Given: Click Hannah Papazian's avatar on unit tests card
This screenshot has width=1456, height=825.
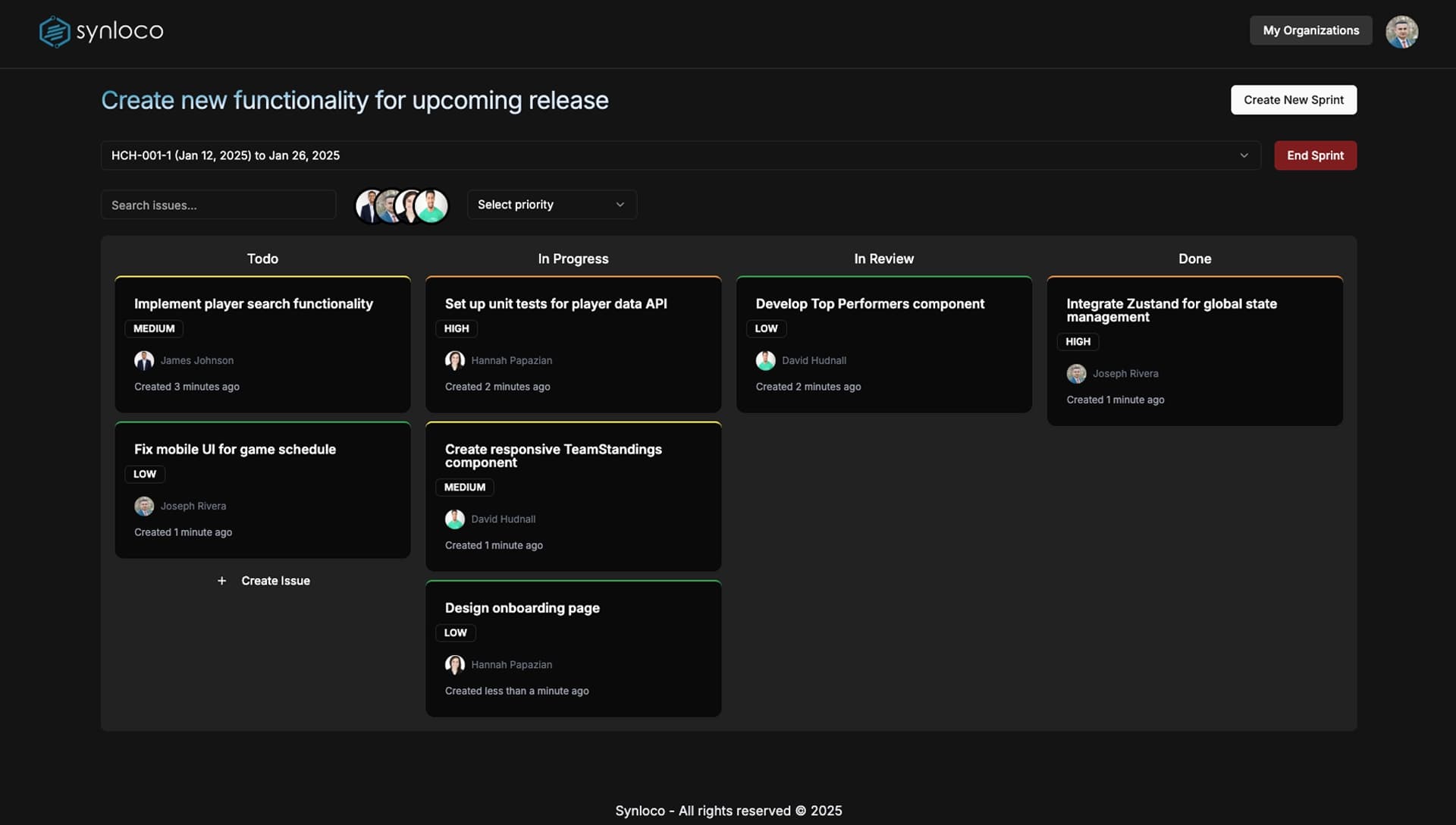Looking at the screenshot, I should pos(455,360).
